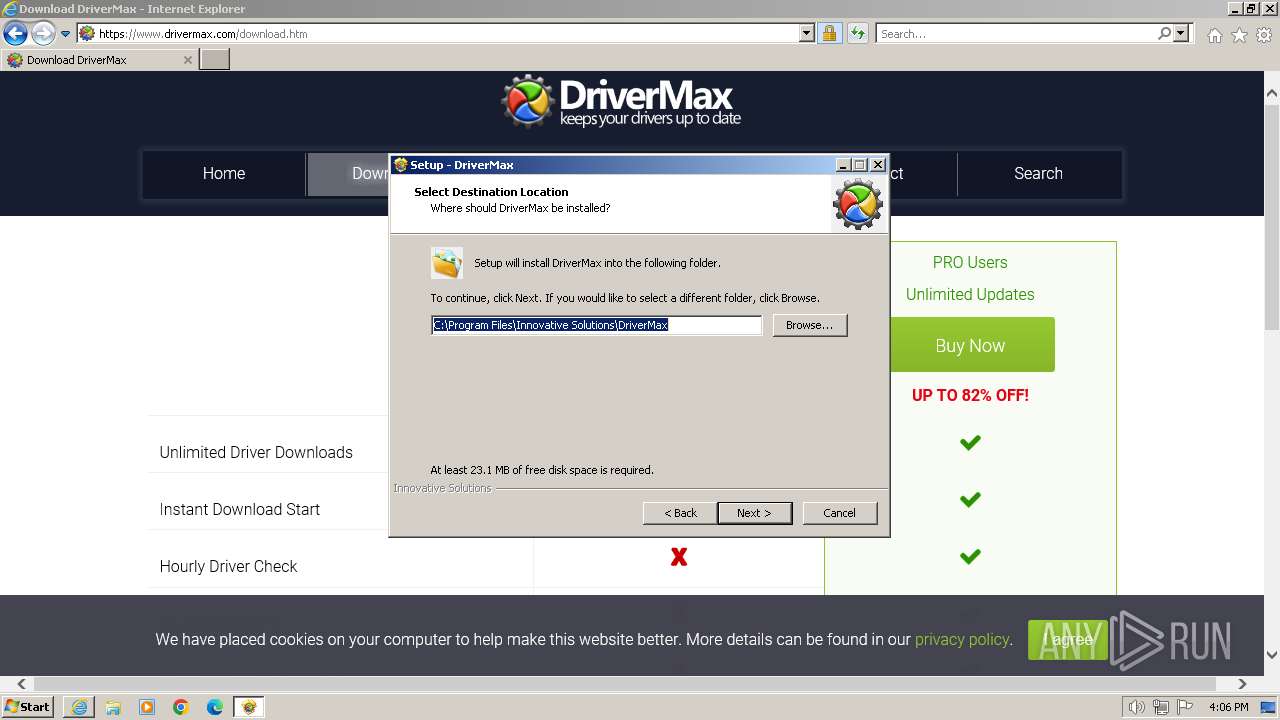Click the folder icon in Setup dialog
The height and width of the screenshot is (720, 1280).
coord(447,263)
